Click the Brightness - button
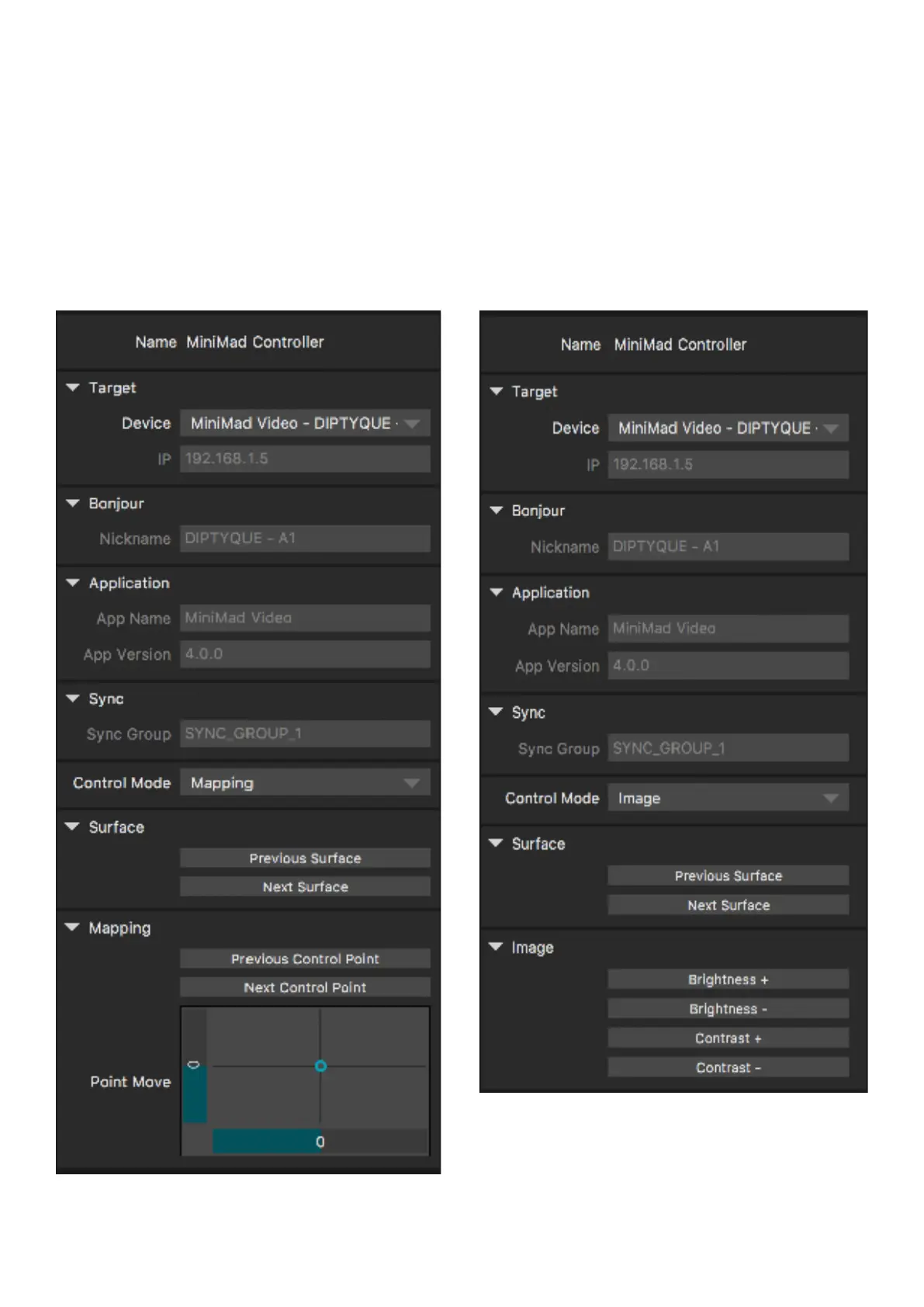The height and width of the screenshot is (1307, 924). 728,1009
